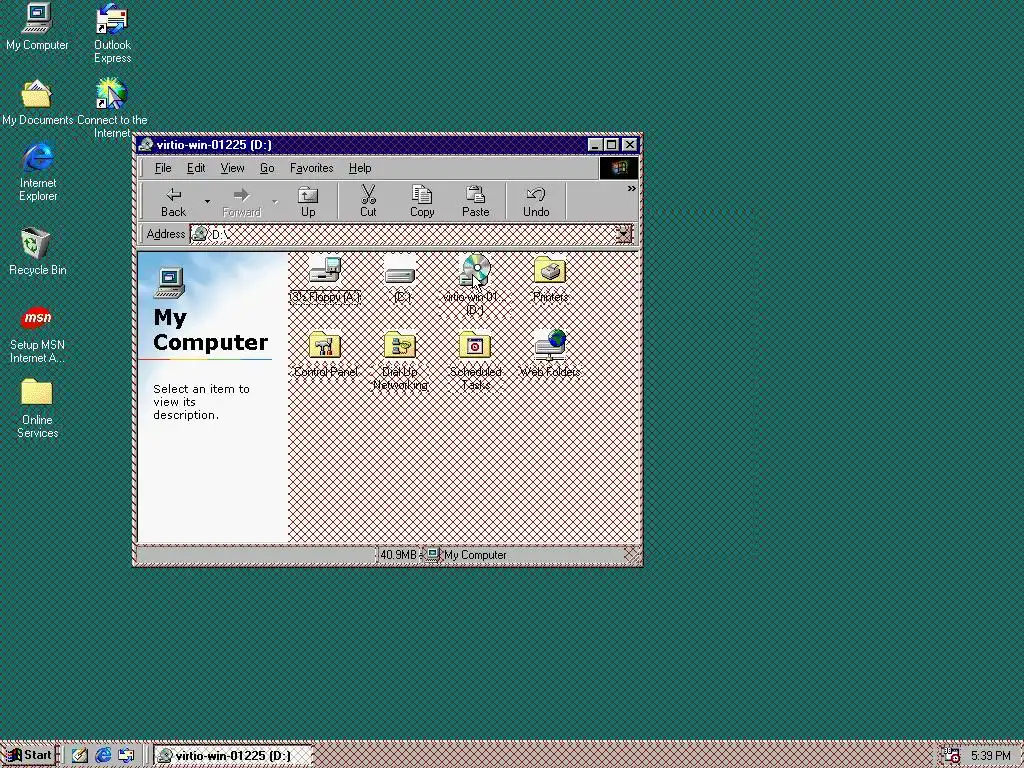Click the Cut scissors toolbar button
Image resolution: width=1024 pixels, height=768 pixels.
(x=368, y=202)
